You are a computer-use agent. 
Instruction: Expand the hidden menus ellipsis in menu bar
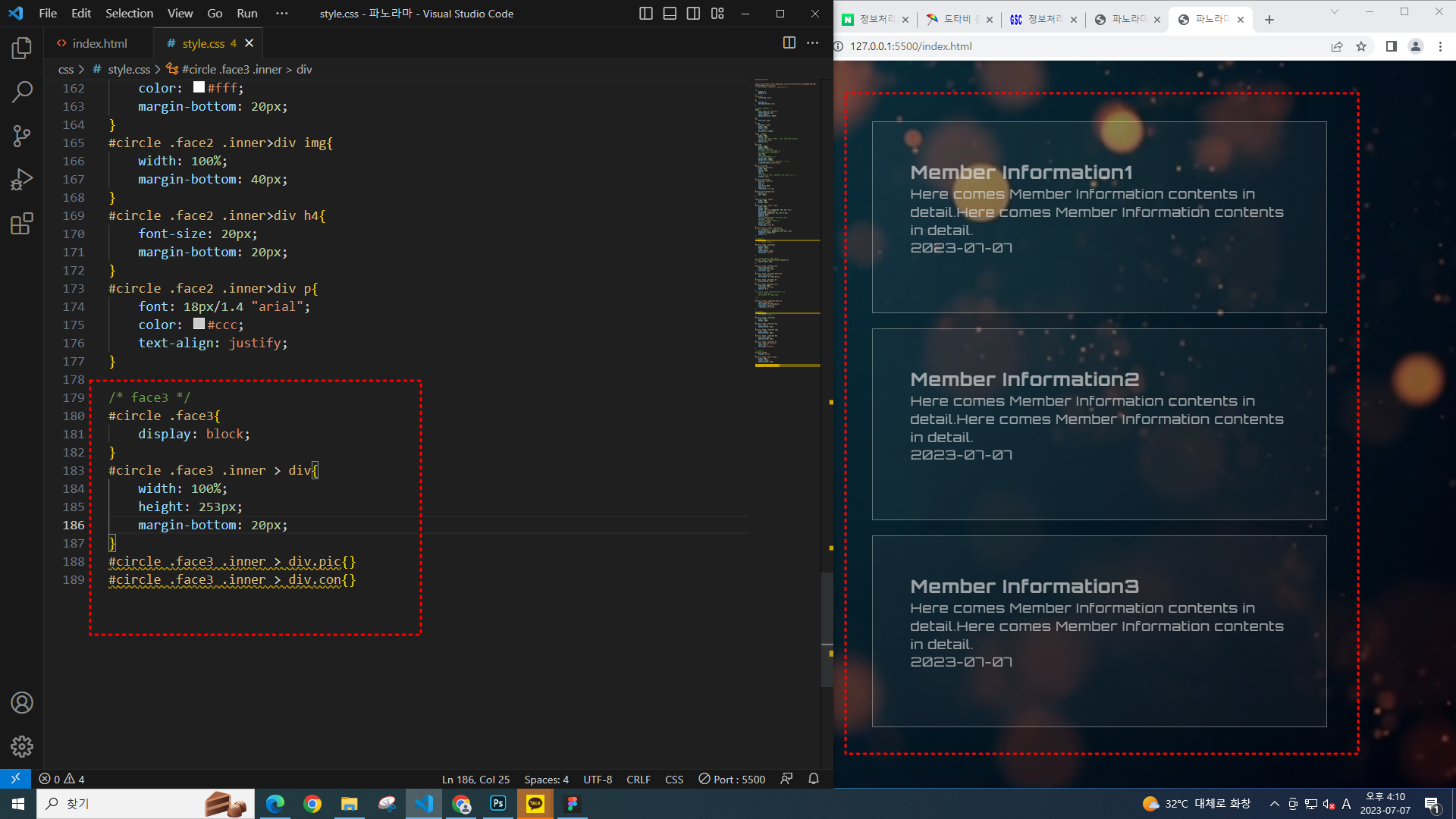282,14
